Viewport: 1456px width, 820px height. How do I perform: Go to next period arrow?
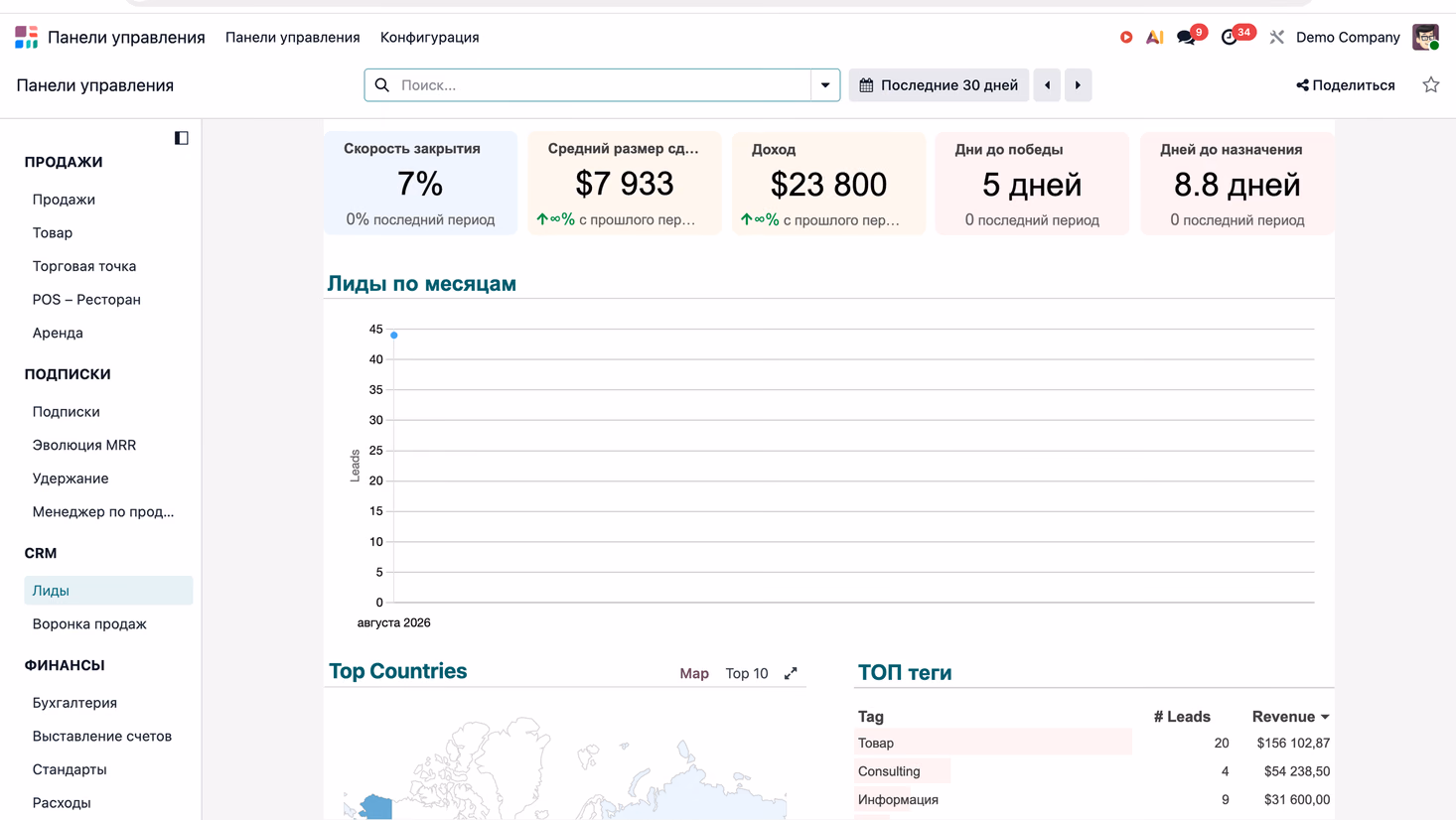point(1079,85)
